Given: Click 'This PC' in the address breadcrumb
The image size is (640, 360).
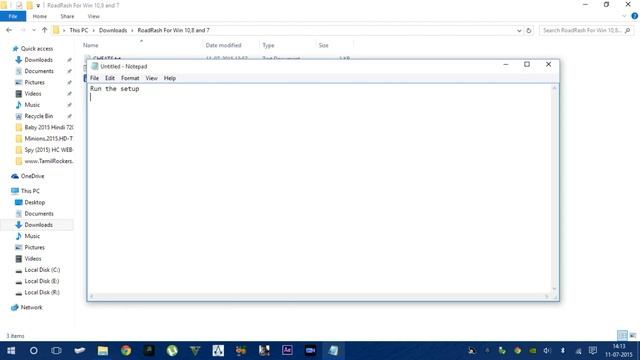Looking at the screenshot, I should (x=79, y=30).
